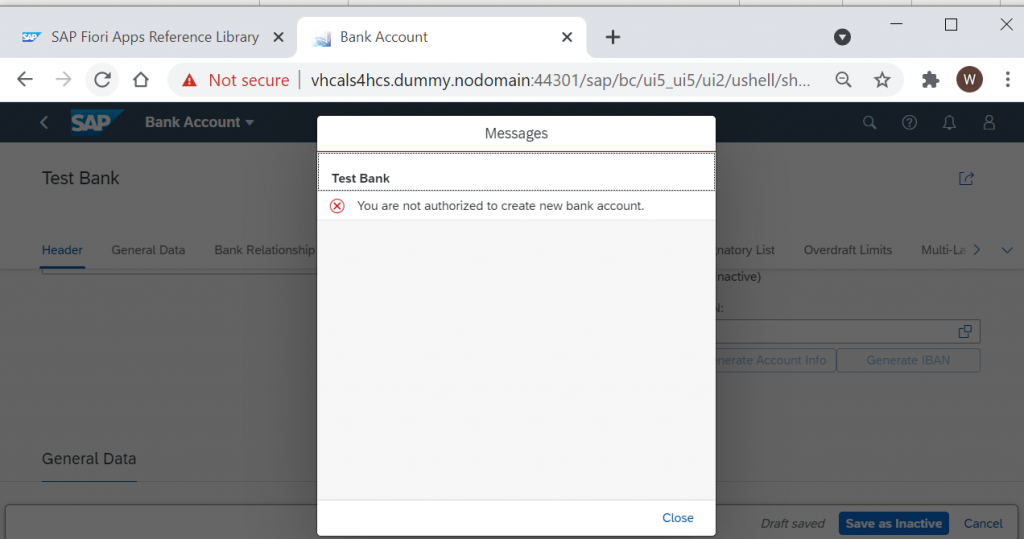
Task: Go back using SAP shell back arrow
Action: 44,122
